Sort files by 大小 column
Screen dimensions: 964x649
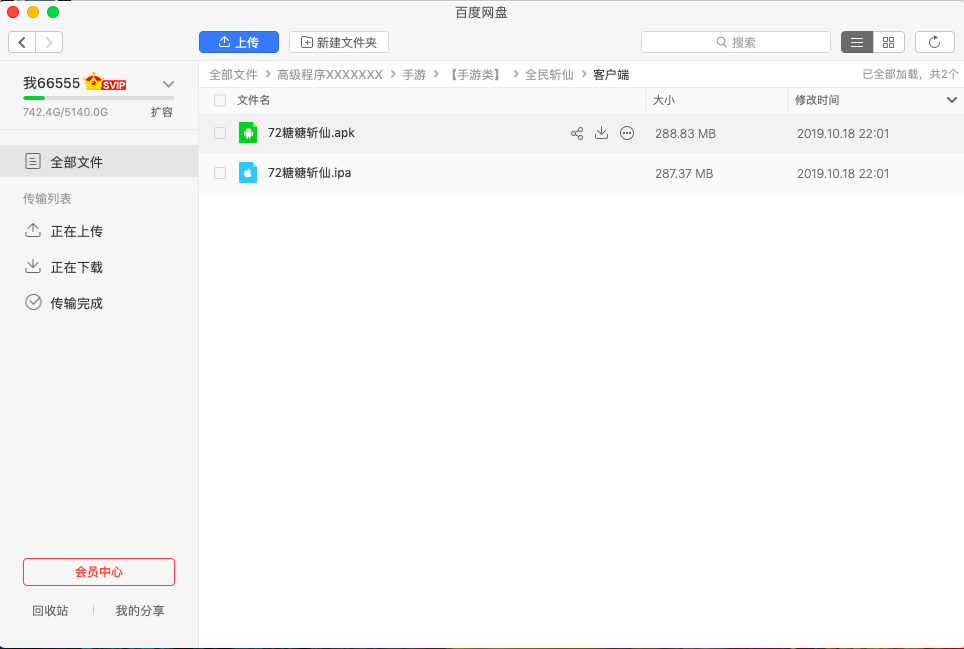pos(664,100)
